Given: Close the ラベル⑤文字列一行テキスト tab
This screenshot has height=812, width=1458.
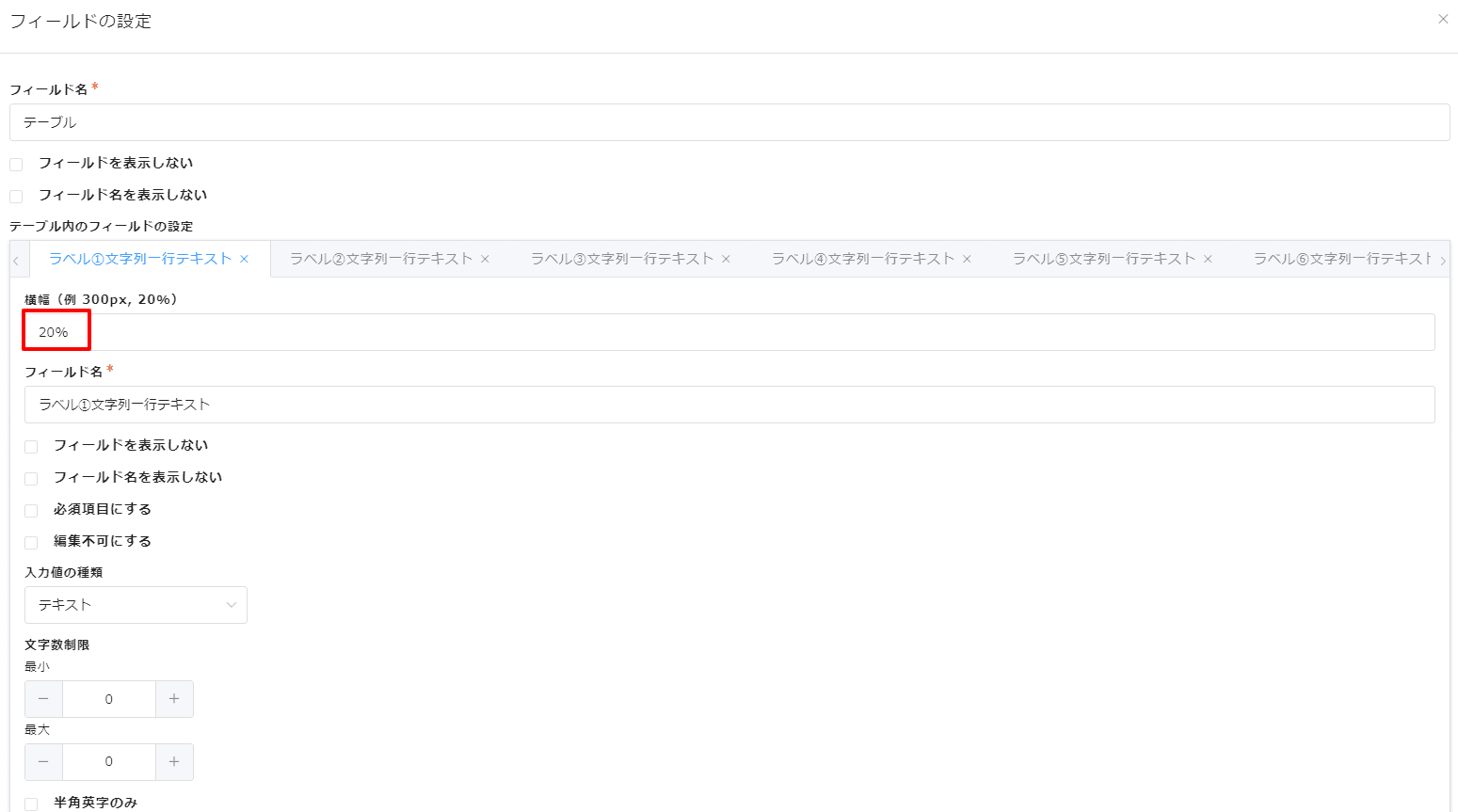Looking at the screenshot, I should (x=1208, y=259).
